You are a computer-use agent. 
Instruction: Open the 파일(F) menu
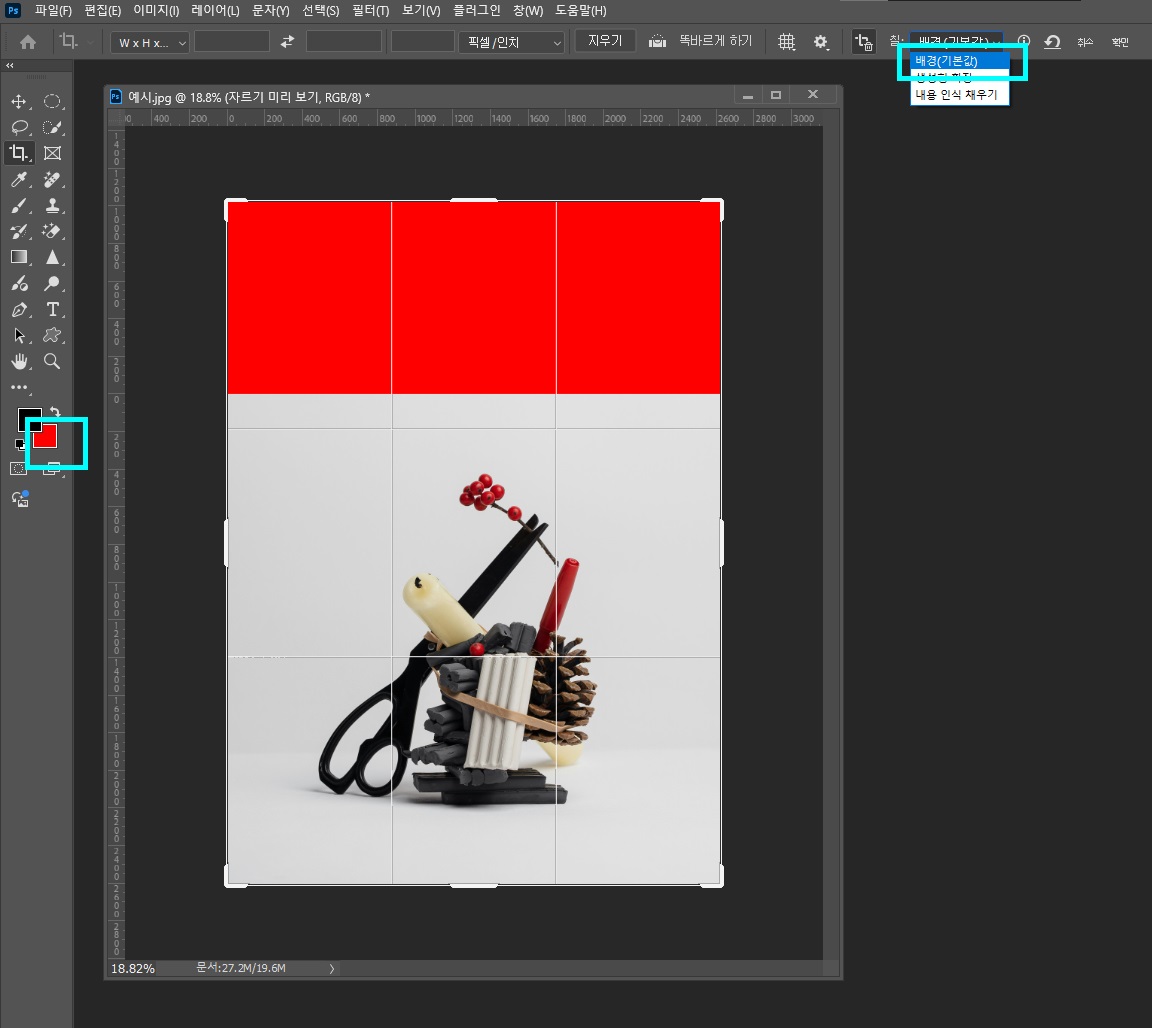click(x=54, y=10)
